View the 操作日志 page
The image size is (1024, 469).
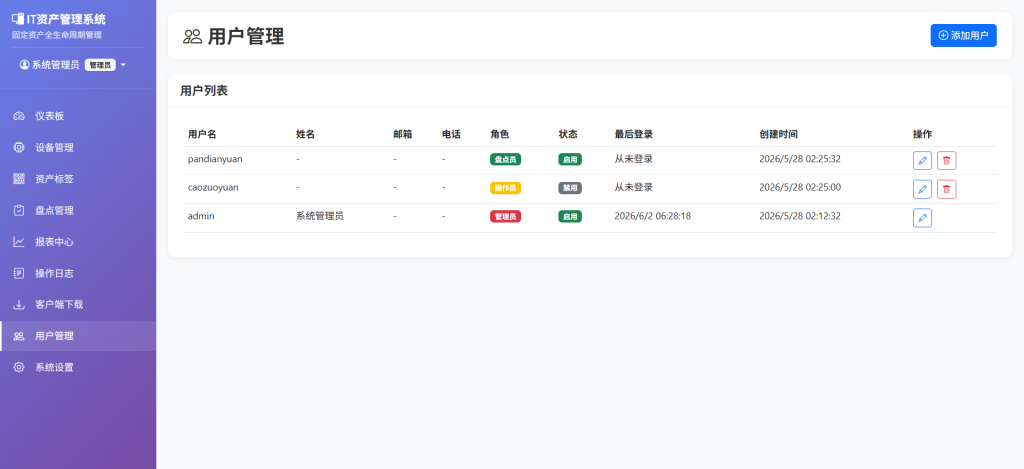(x=78, y=273)
